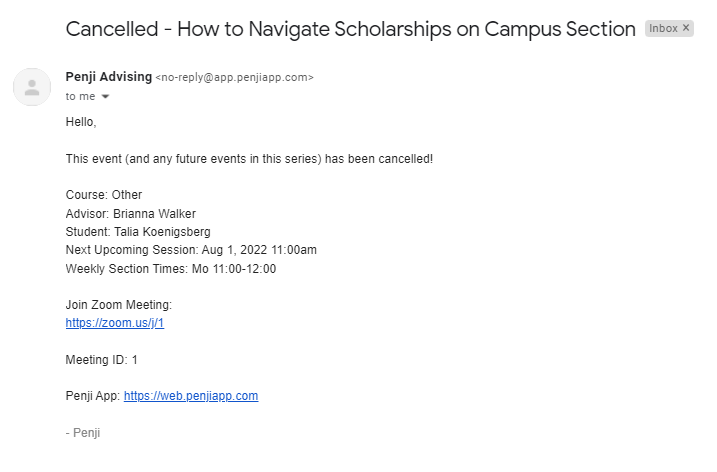This screenshot has height=472, width=717.
Task: Click the "Meeting ID: 1" line
Action: (x=102, y=360)
